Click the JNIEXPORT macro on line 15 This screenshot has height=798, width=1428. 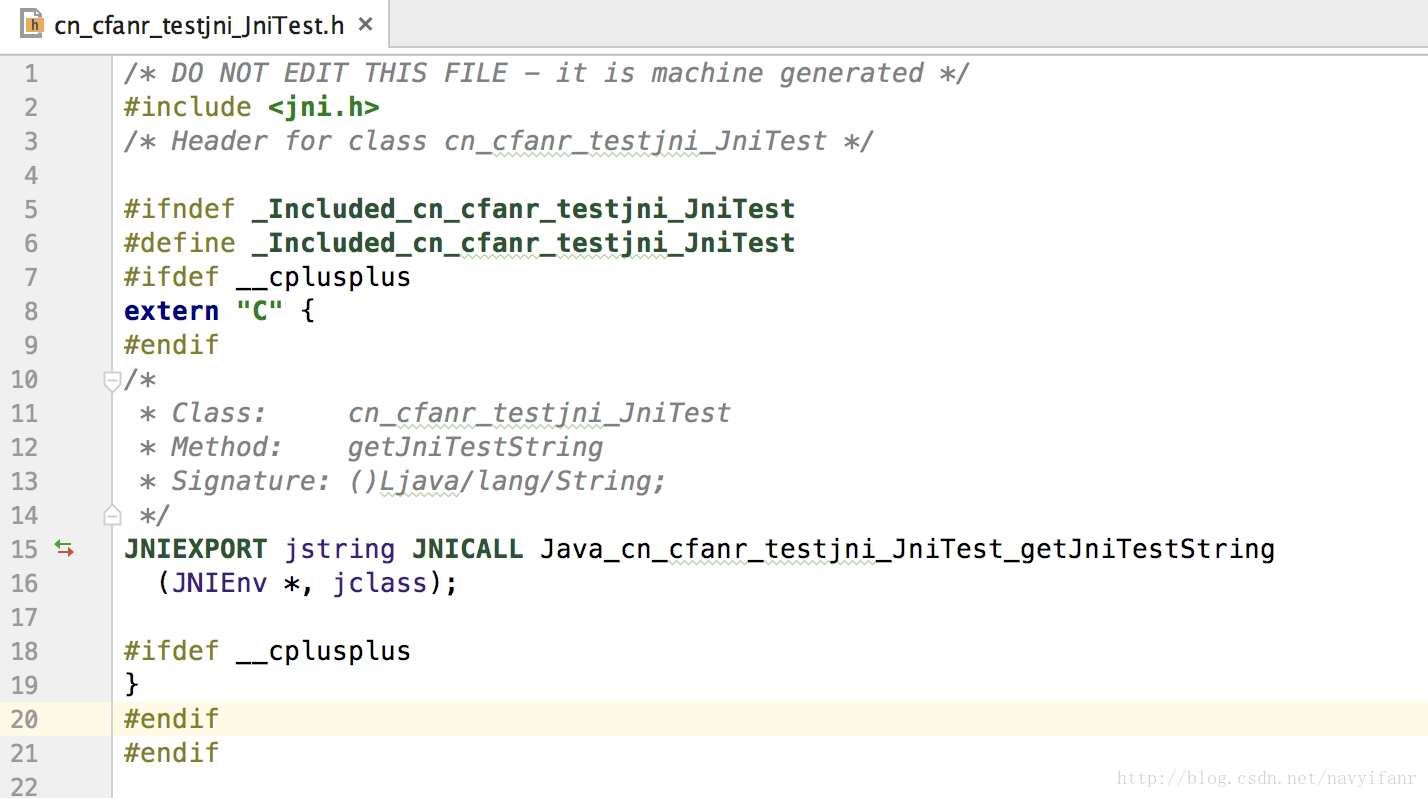tap(195, 549)
